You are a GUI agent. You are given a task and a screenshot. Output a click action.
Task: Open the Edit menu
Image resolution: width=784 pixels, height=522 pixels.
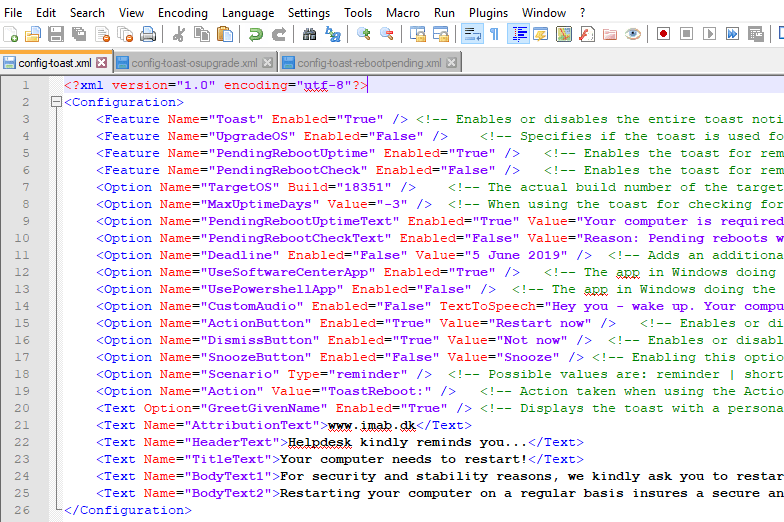click(46, 12)
